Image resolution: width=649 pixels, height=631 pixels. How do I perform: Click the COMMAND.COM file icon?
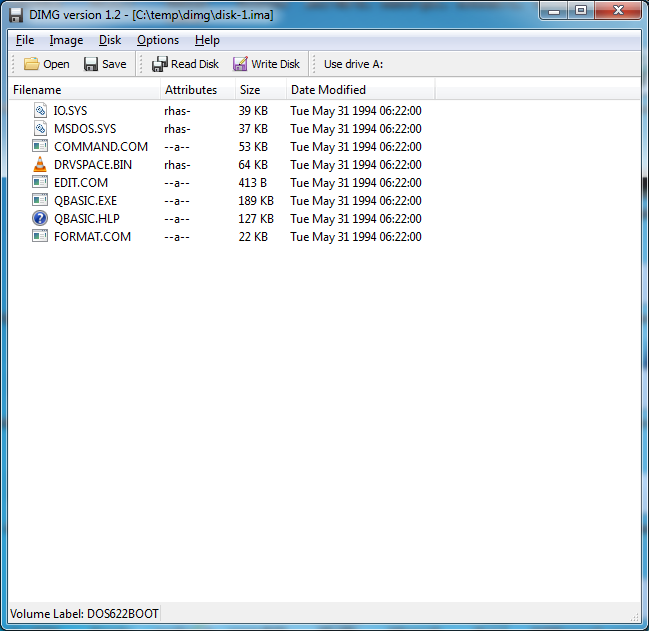click(40, 146)
